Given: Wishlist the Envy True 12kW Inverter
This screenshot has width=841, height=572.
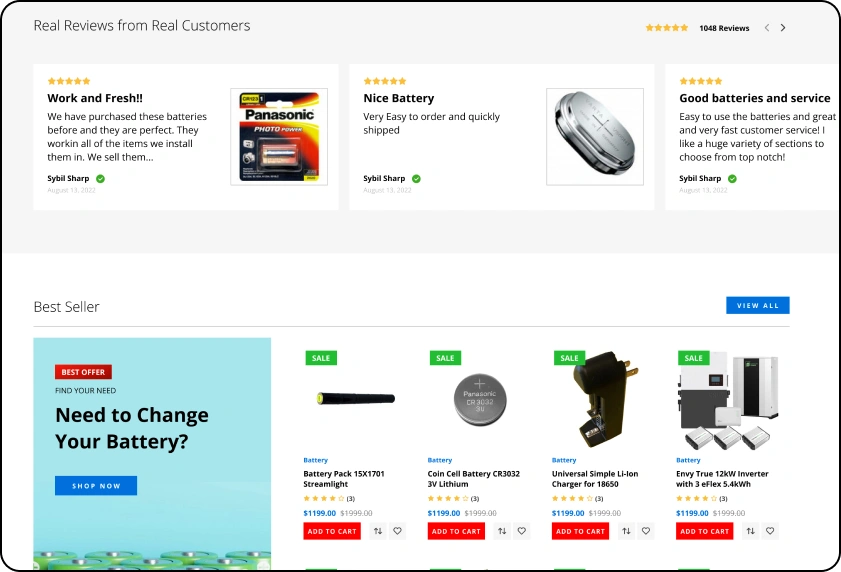Looking at the screenshot, I should click(x=770, y=531).
